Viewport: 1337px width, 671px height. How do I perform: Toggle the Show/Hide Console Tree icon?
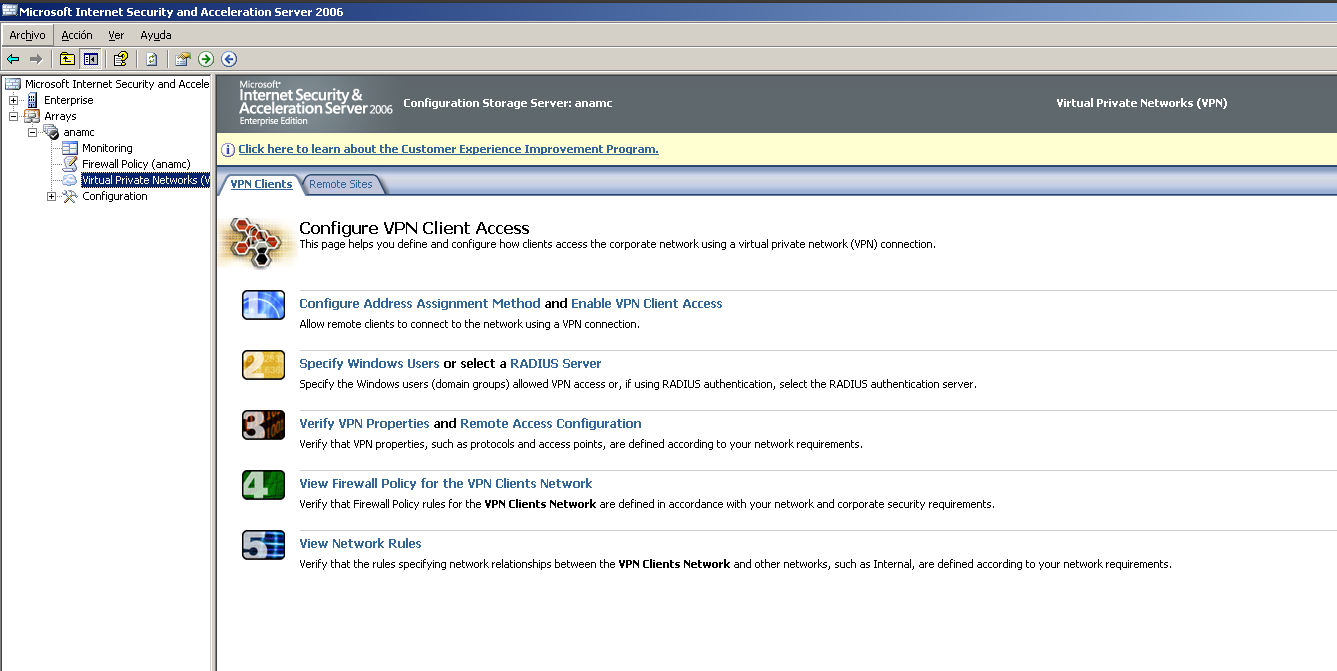coord(90,59)
